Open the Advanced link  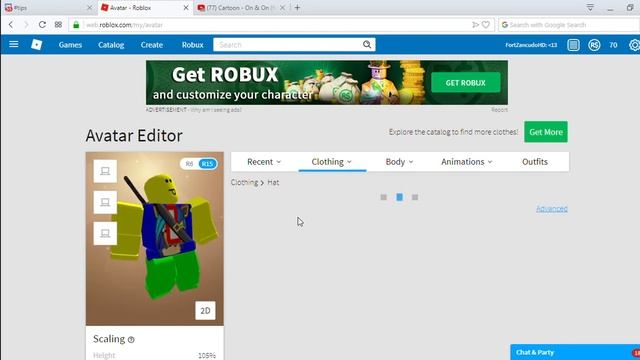pyautogui.click(x=552, y=209)
